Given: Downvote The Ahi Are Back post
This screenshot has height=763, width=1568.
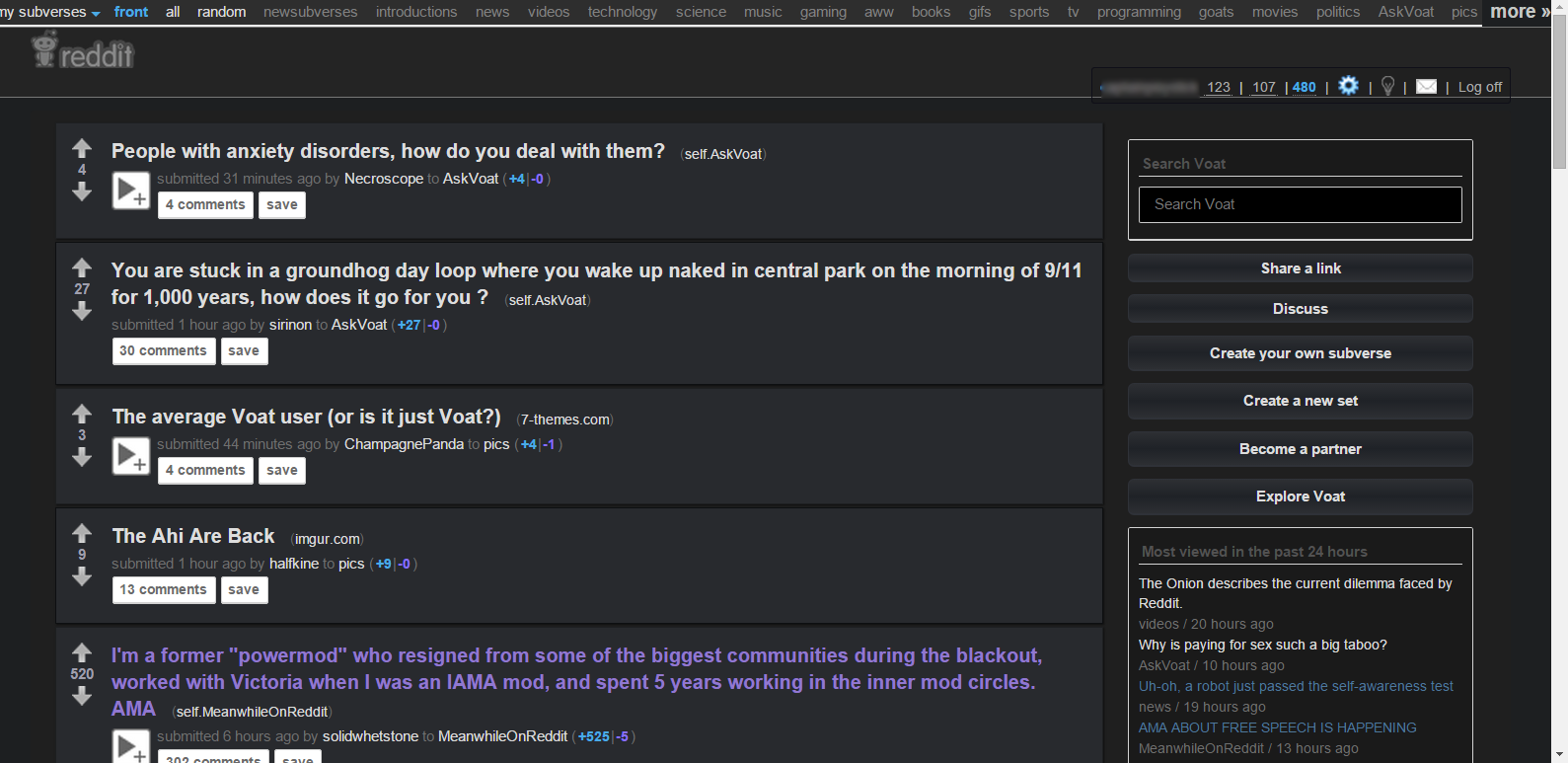Looking at the screenshot, I should point(82,576).
